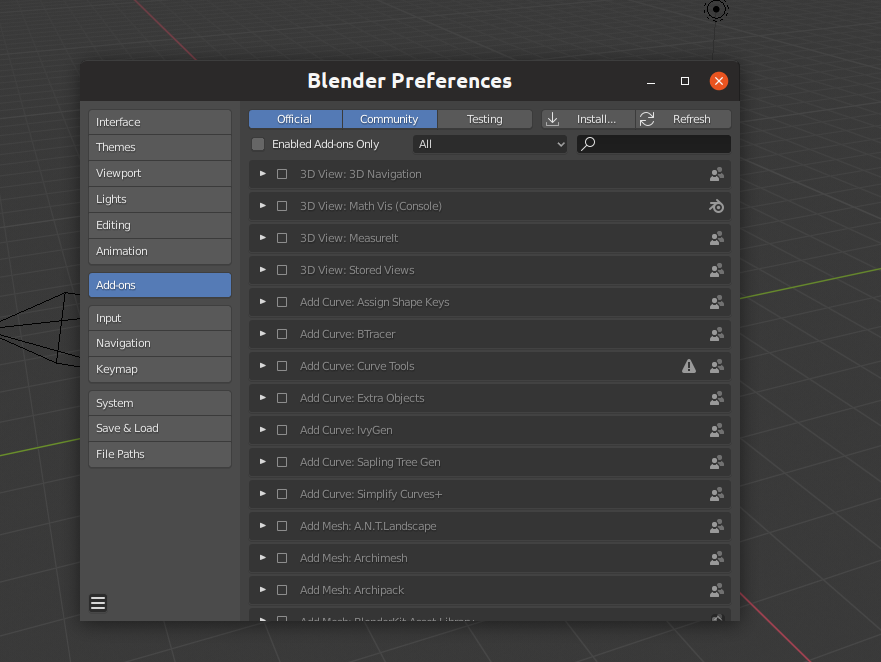Open the Interface preferences section
The height and width of the screenshot is (662, 881).
point(160,122)
